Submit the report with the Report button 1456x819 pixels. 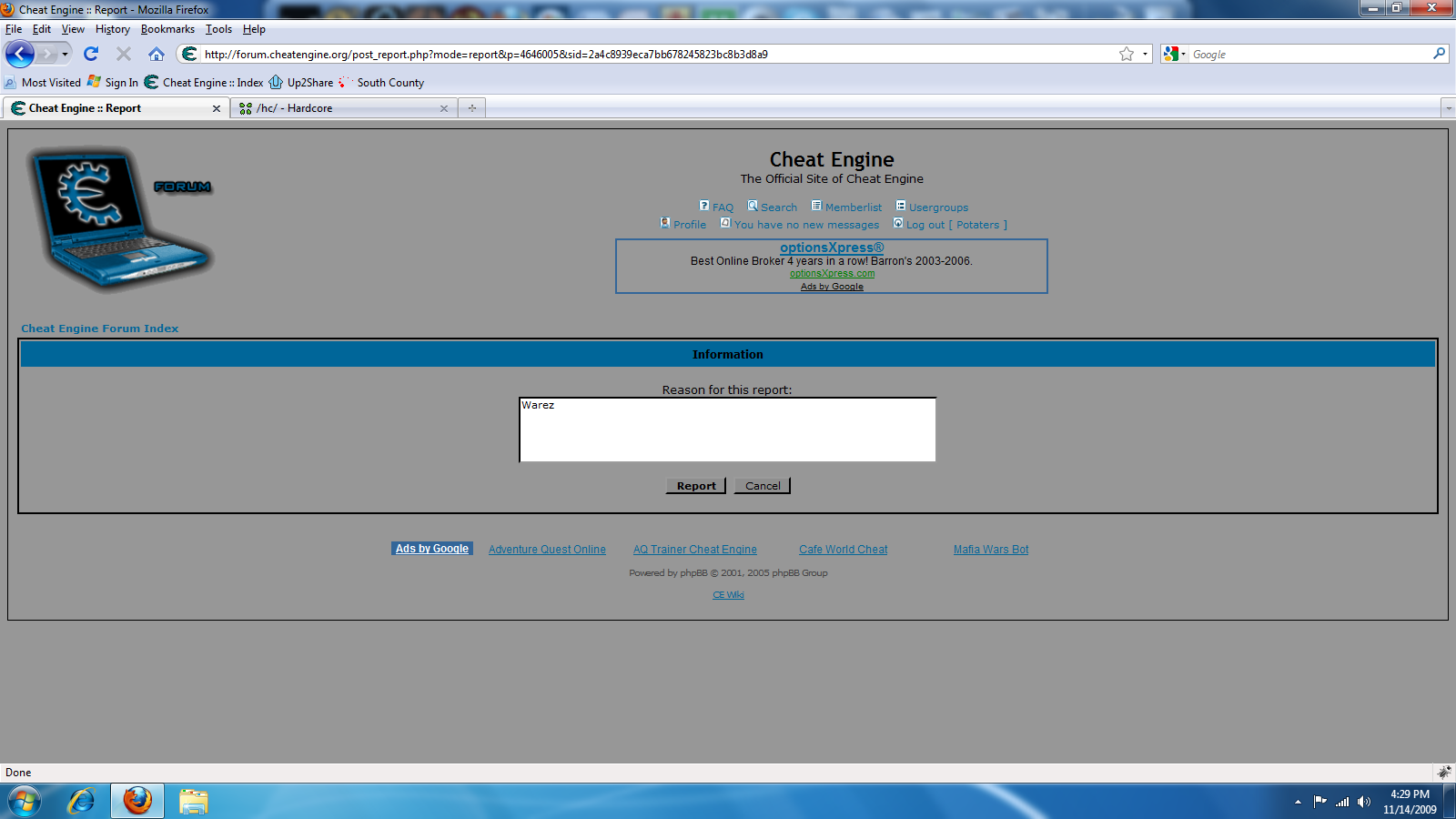coord(696,486)
